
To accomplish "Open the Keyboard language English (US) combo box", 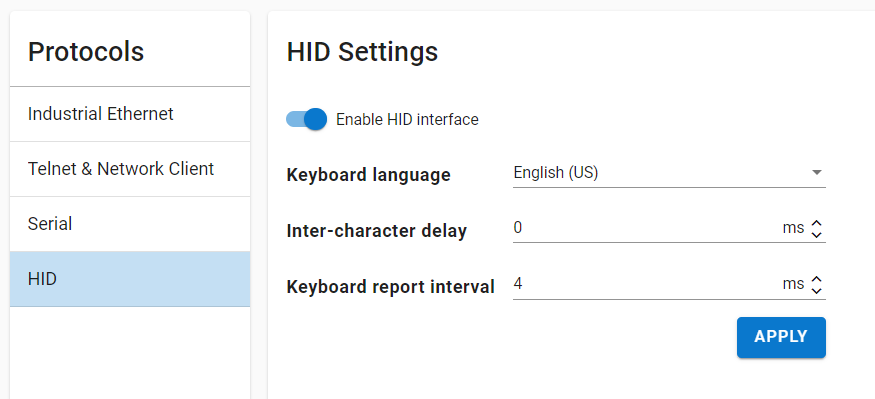I will click(669, 174).
